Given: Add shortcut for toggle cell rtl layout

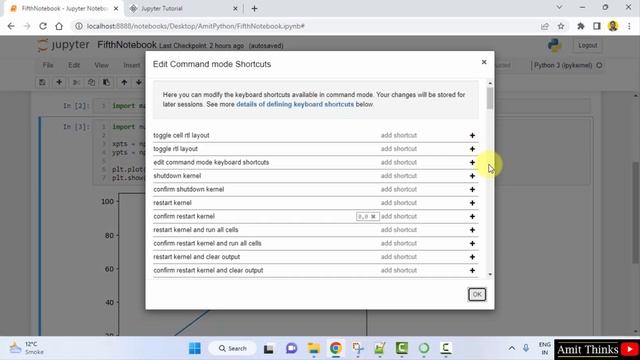Looking at the screenshot, I should click(472, 136).
